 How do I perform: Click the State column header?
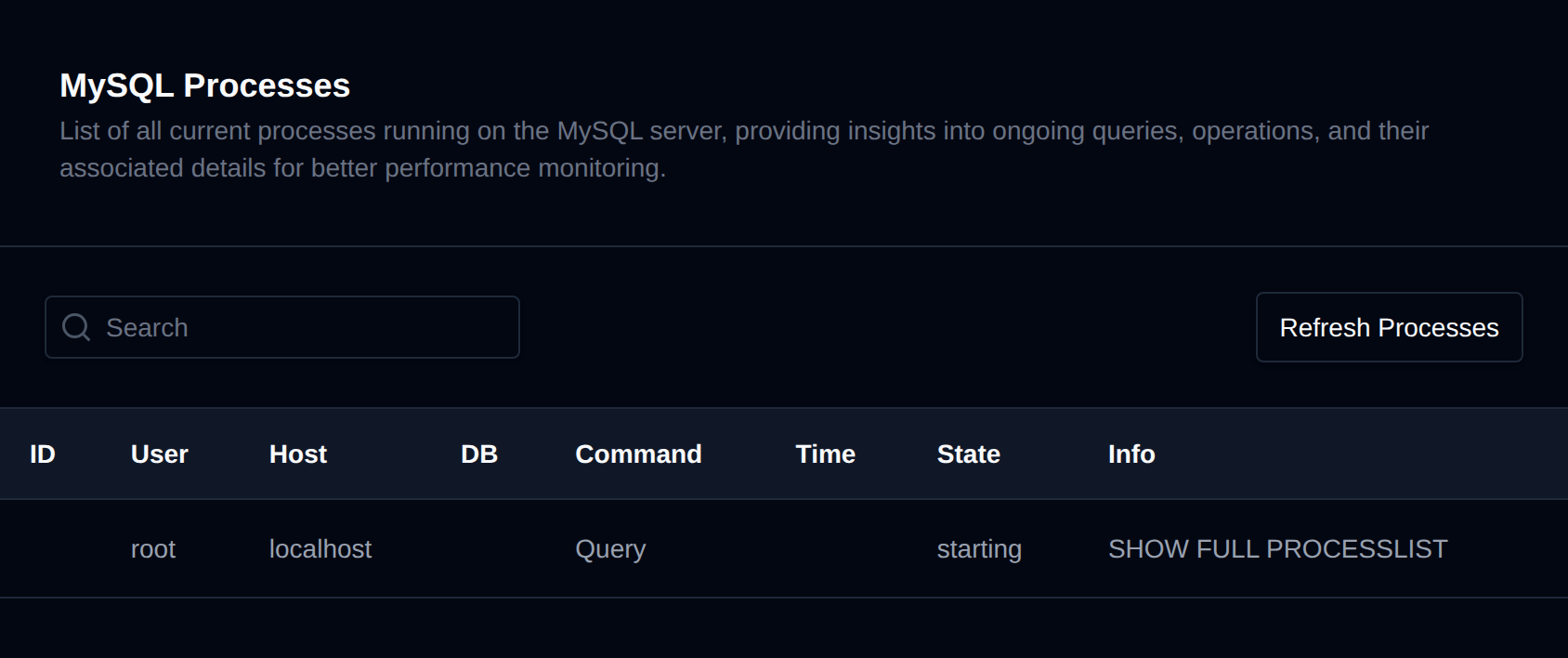click(x=968, y=454)
